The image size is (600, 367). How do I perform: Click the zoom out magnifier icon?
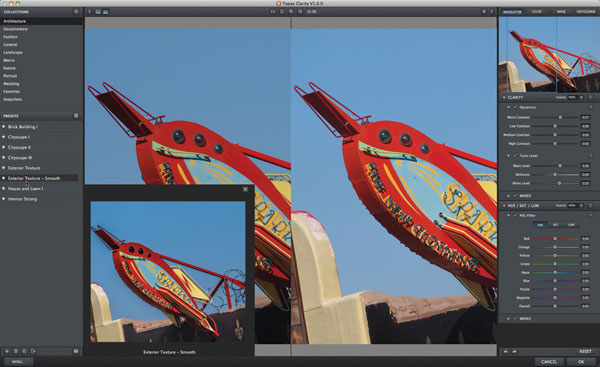300,12
